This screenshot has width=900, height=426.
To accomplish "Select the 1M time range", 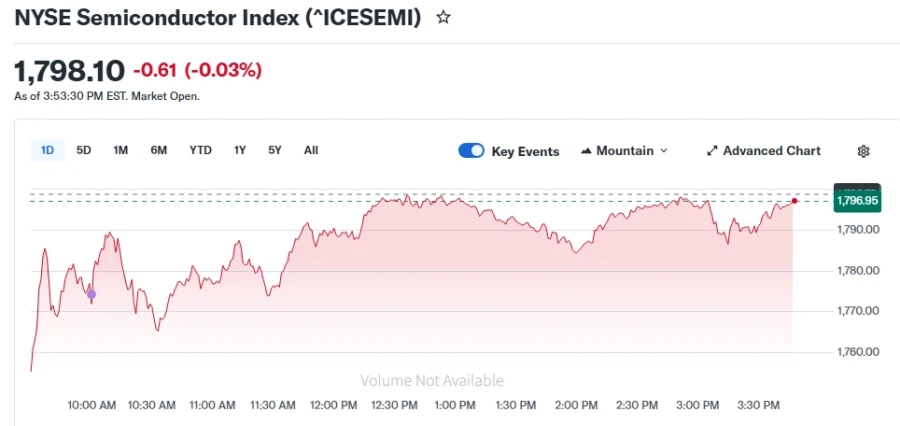I will pos(121,150).
